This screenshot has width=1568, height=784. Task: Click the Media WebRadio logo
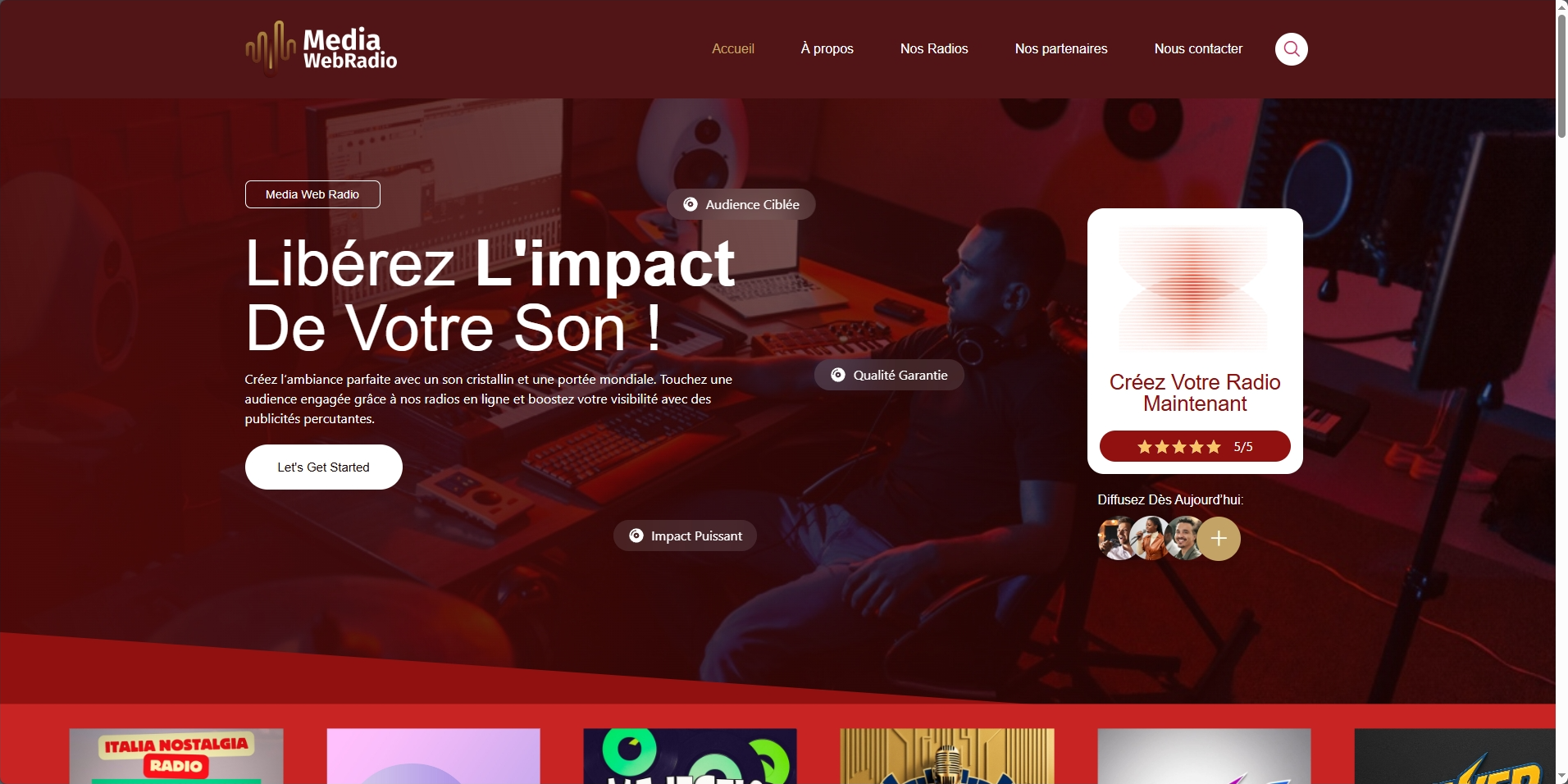coord(321,48)
